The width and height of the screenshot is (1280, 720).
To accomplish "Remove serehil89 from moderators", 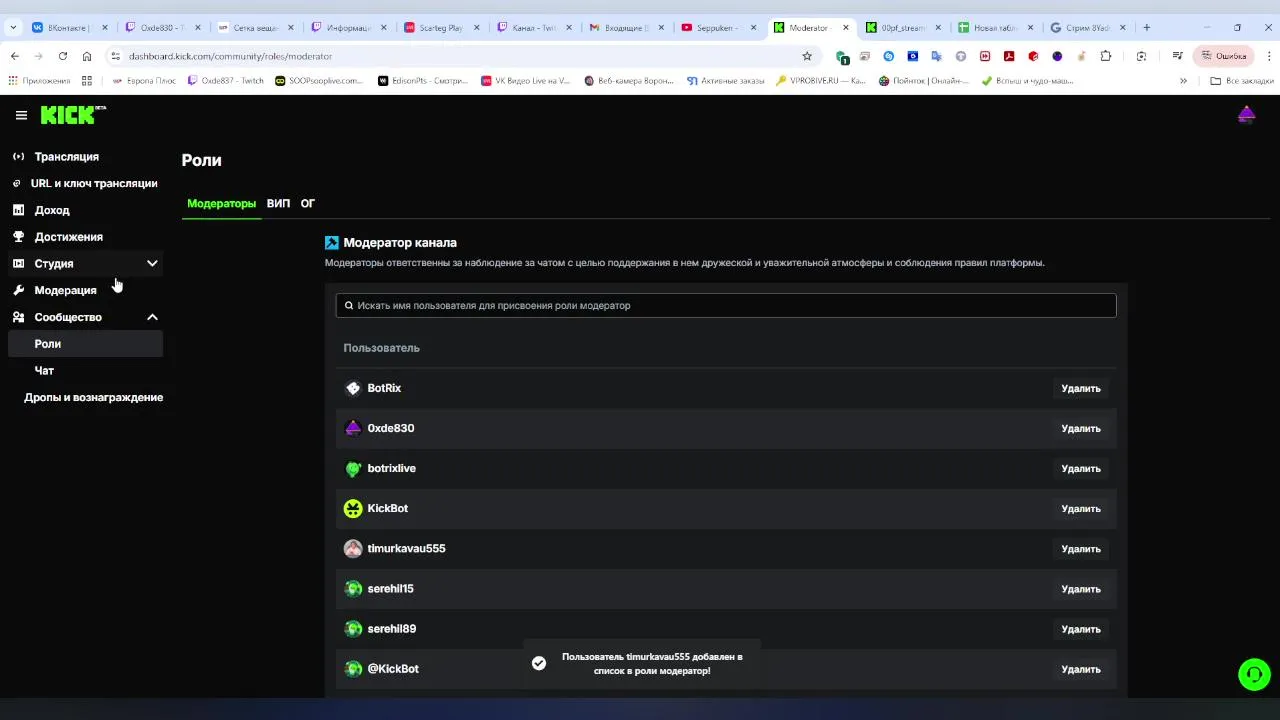I will pos(1080,629).
